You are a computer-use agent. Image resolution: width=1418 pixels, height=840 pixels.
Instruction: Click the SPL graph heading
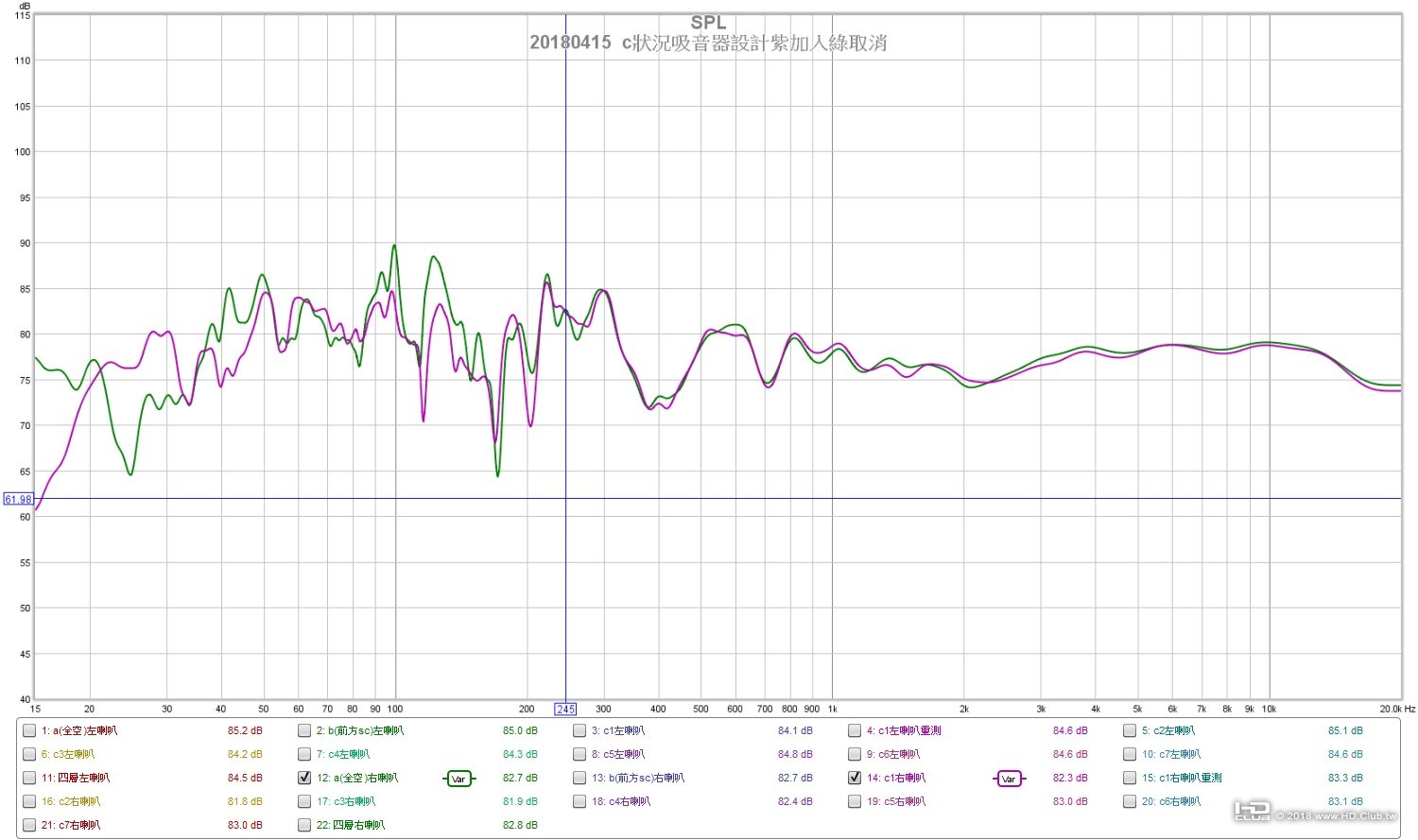pyautogui.click(x=709, y=23)
